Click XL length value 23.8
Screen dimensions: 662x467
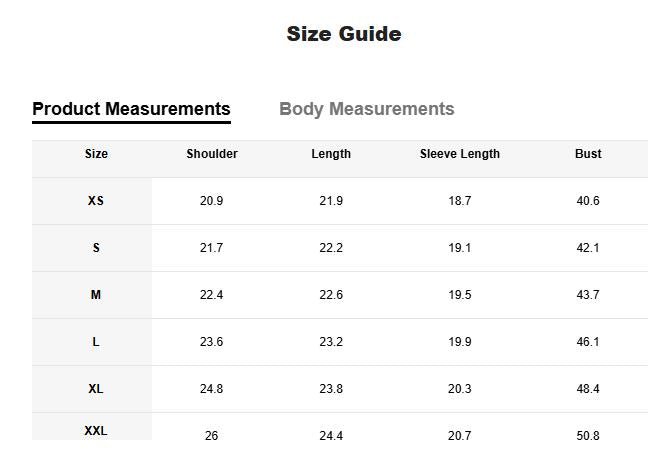coord(331,389)
